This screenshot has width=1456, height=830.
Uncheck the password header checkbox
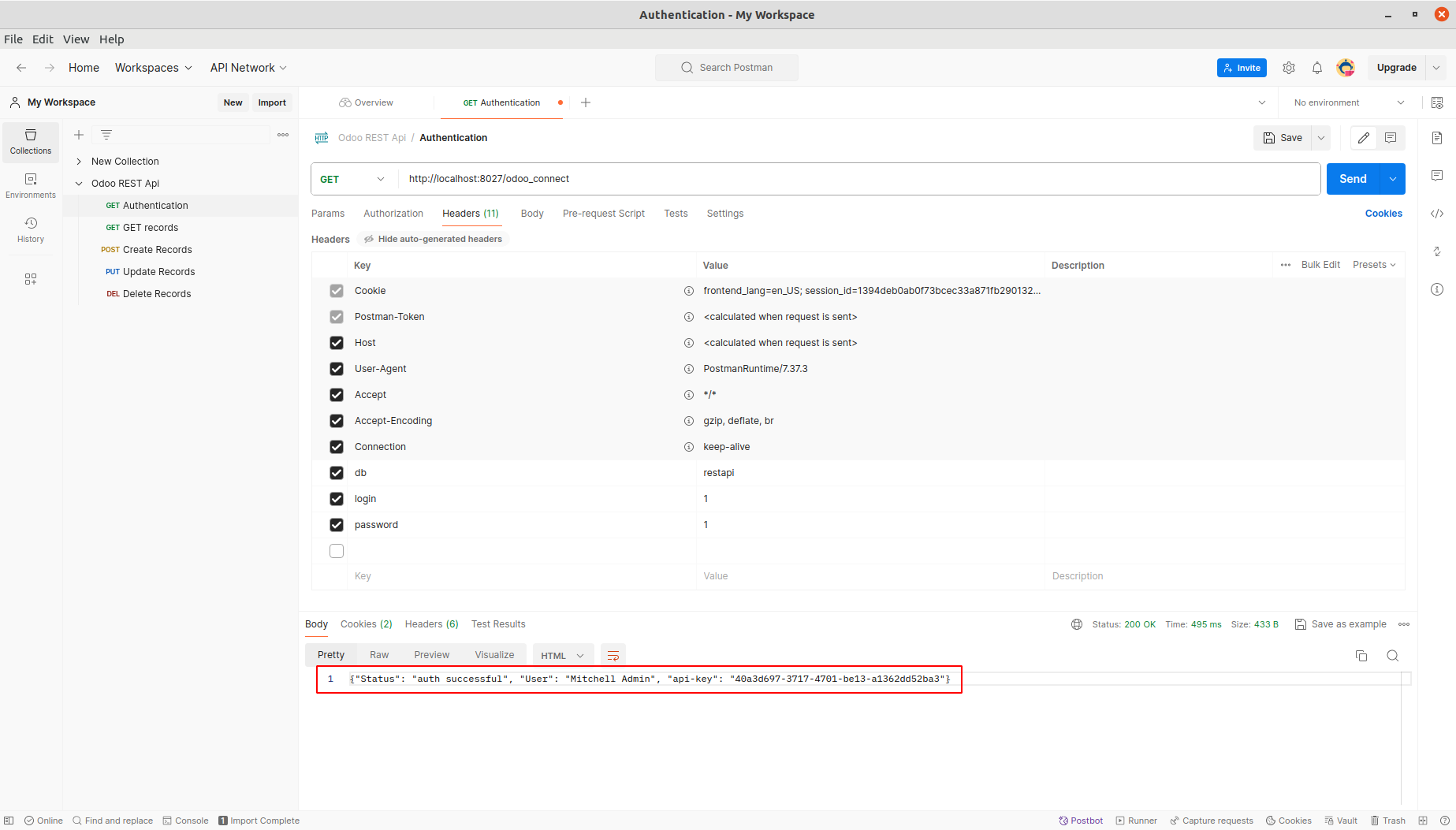pos(337,525)
